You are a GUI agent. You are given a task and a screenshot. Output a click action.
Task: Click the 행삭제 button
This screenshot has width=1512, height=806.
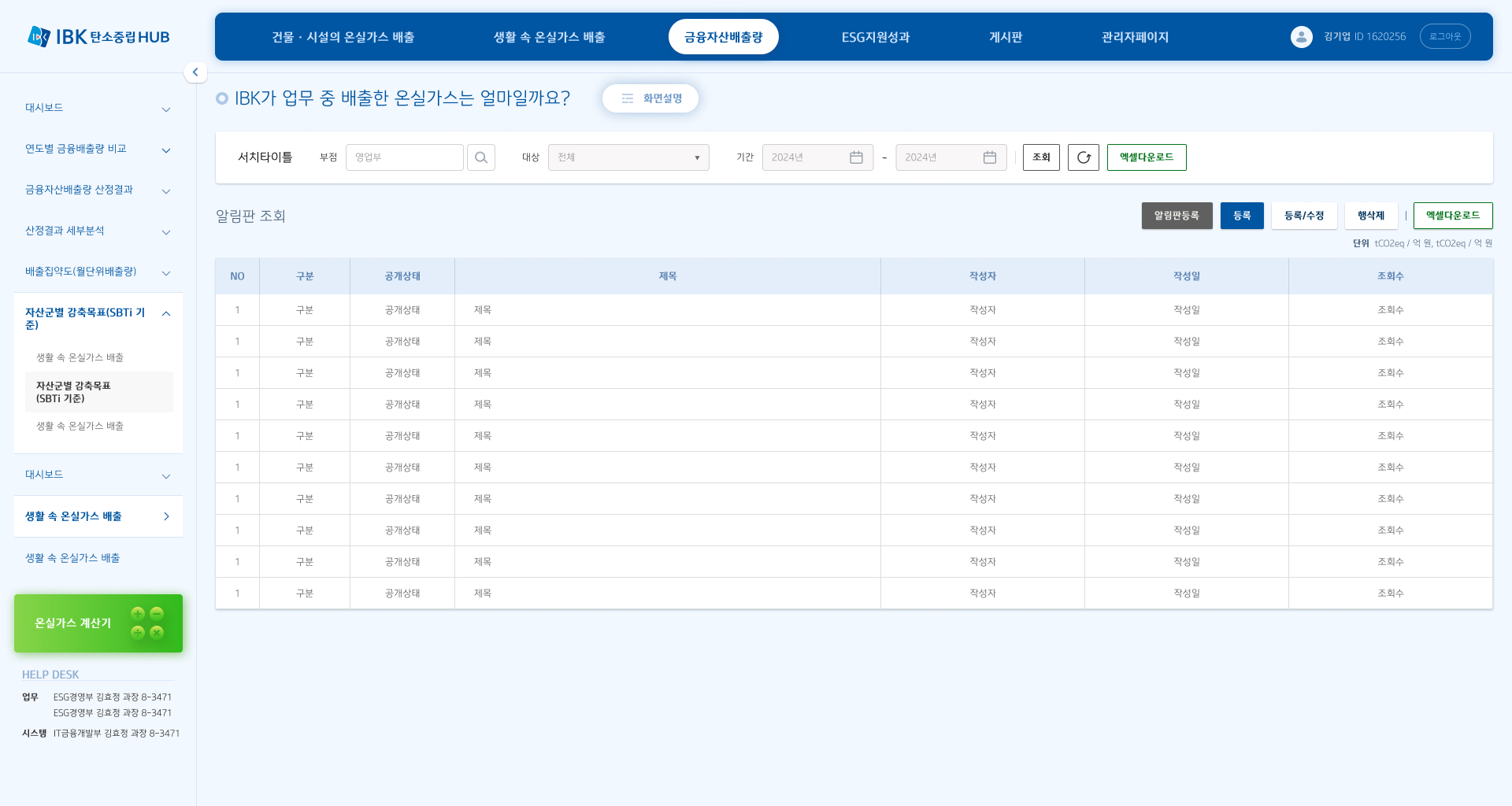point(1371,216)
